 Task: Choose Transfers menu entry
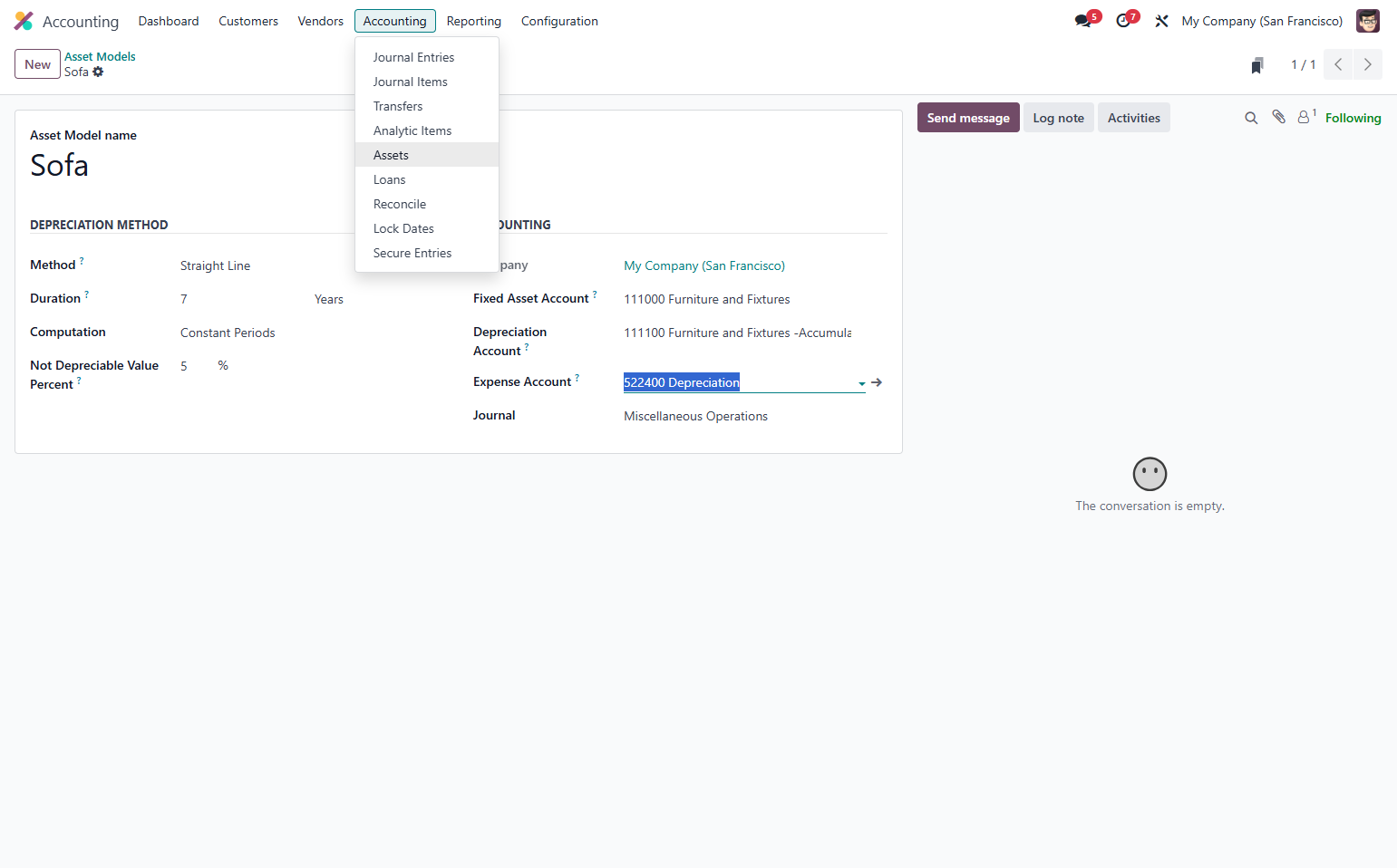click(x=427, y=106)
